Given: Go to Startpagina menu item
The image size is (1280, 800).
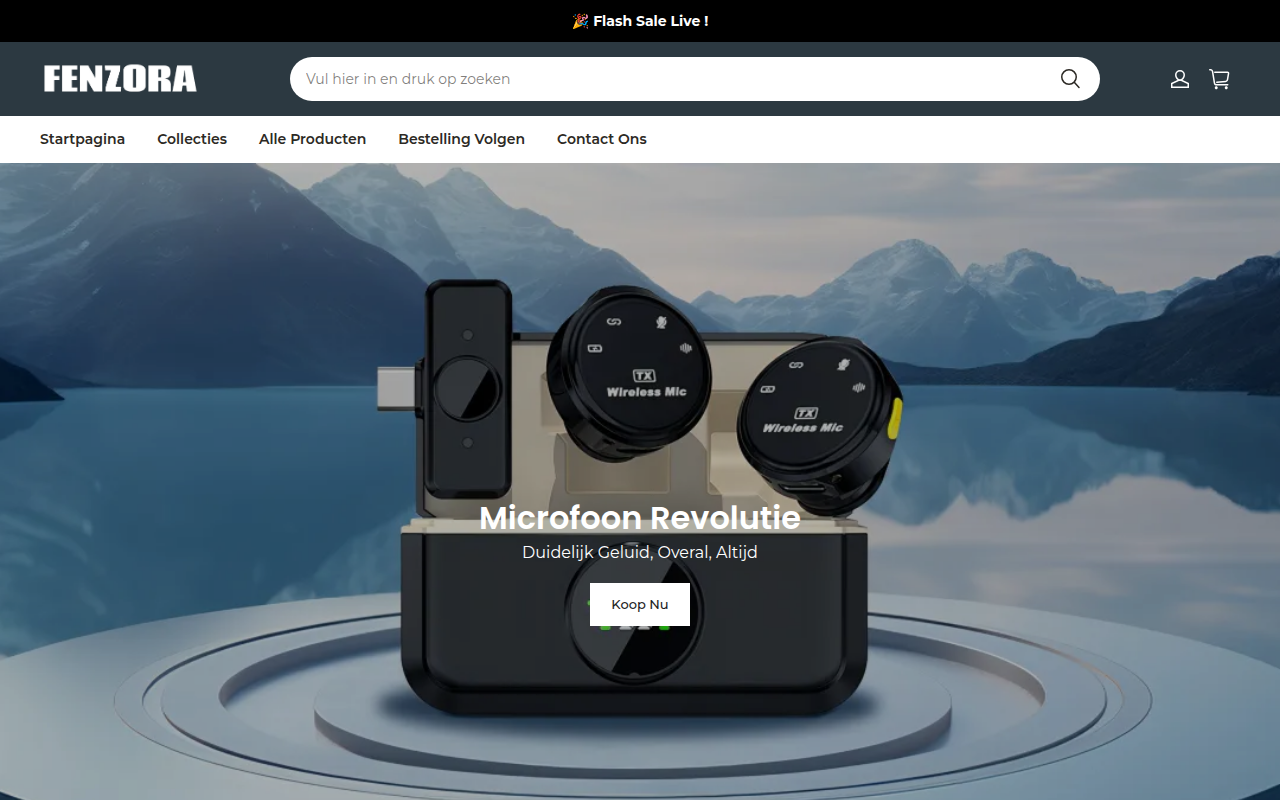Looking at the screenshot, I should click(82, 139).
